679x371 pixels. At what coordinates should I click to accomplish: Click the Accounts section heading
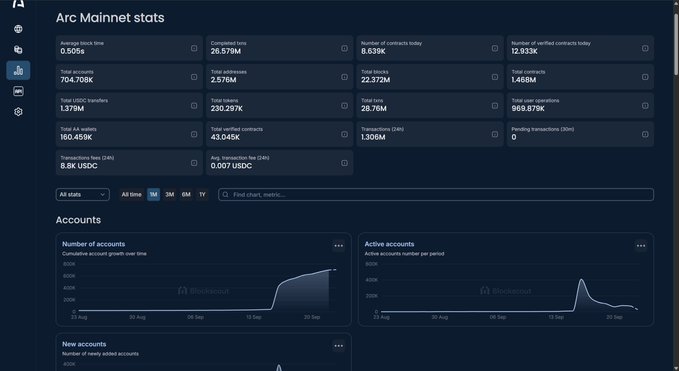tap(78, 220)
